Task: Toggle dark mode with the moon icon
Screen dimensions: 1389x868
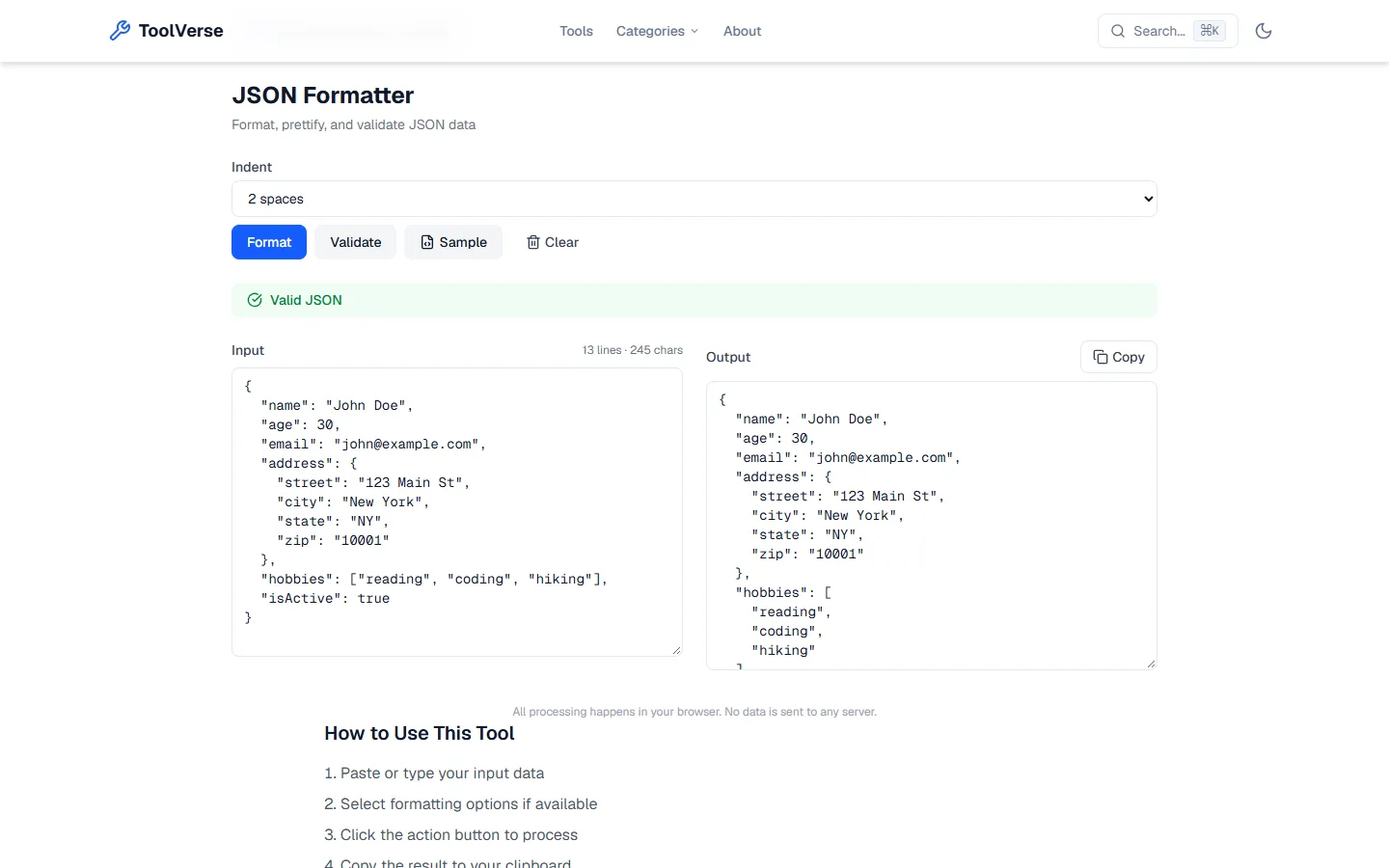Action: (x=1264, y=31)
